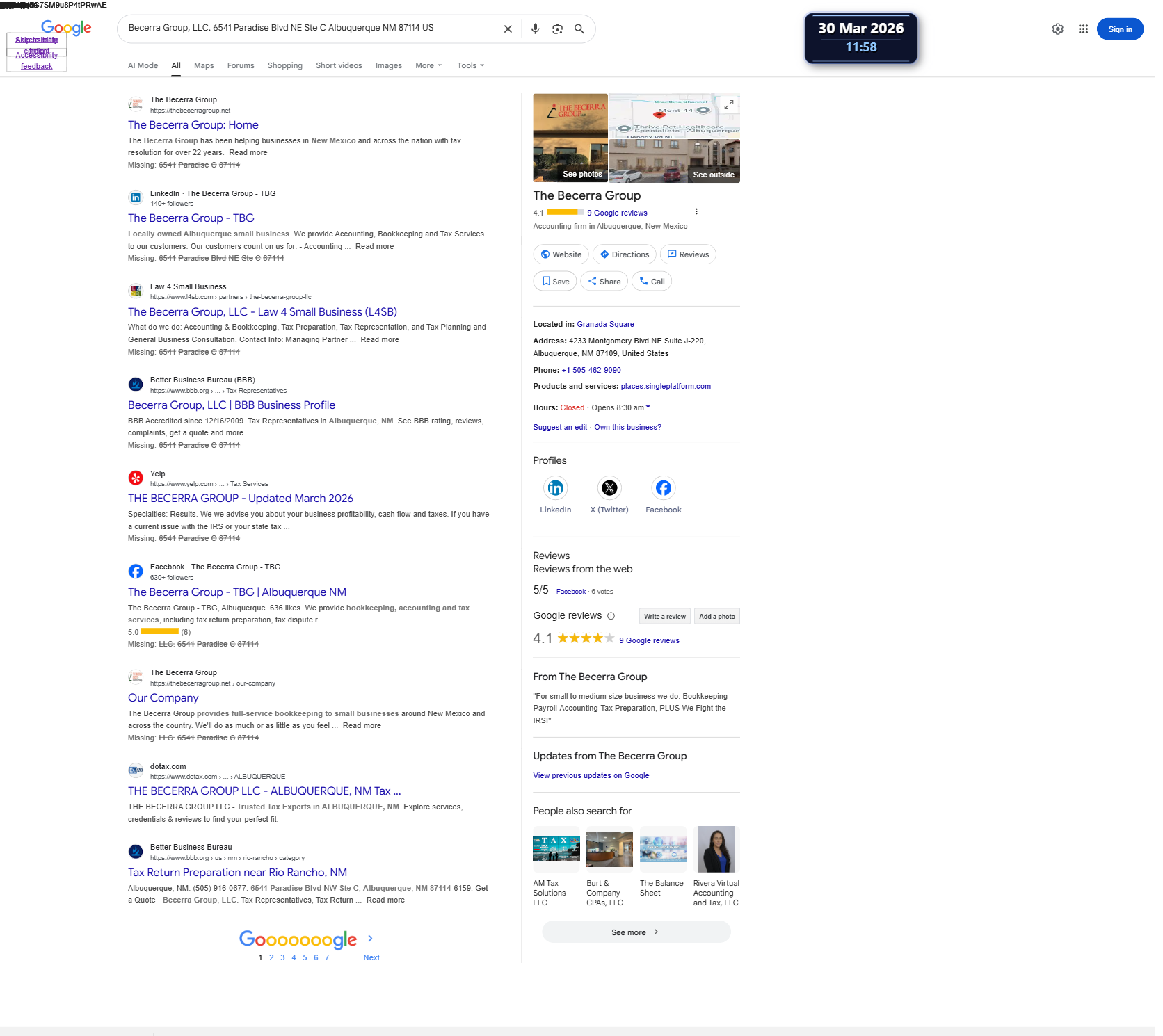
Task: Click the Law 4 Small Business favicon
Action: pos(136,291)
